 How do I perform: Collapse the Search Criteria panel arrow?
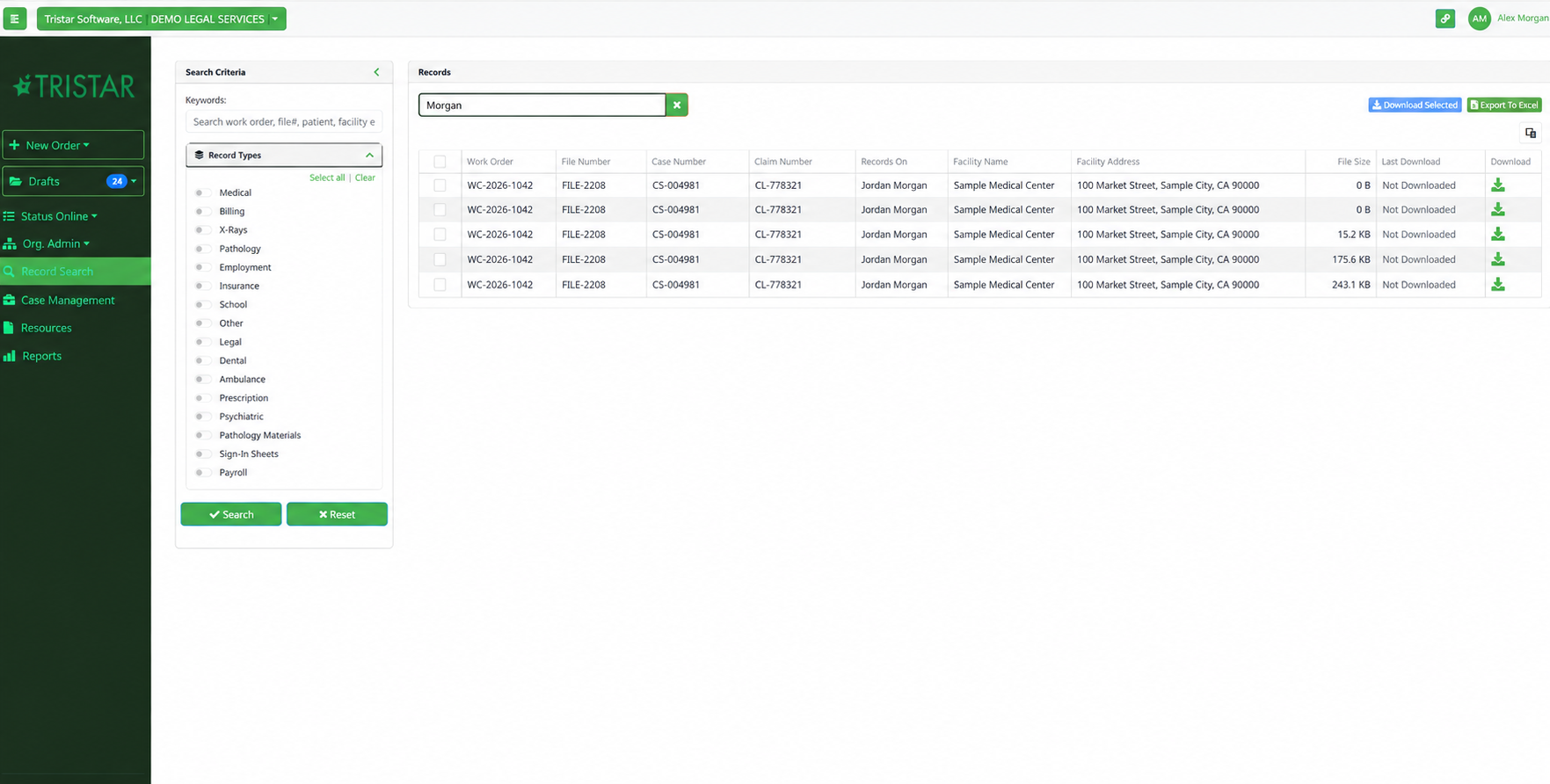pos(376,72)
